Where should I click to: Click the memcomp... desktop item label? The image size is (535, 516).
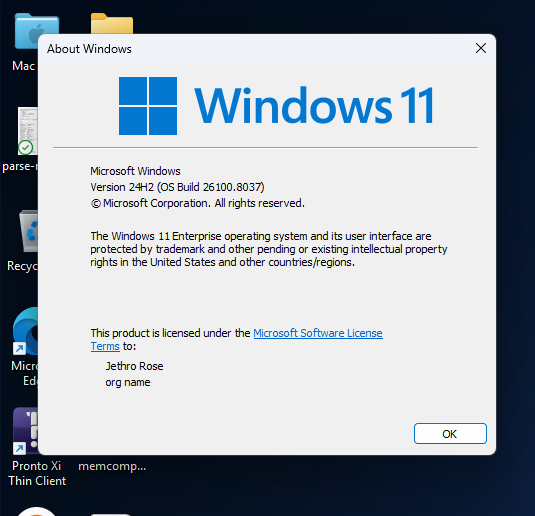coord(112,466)
